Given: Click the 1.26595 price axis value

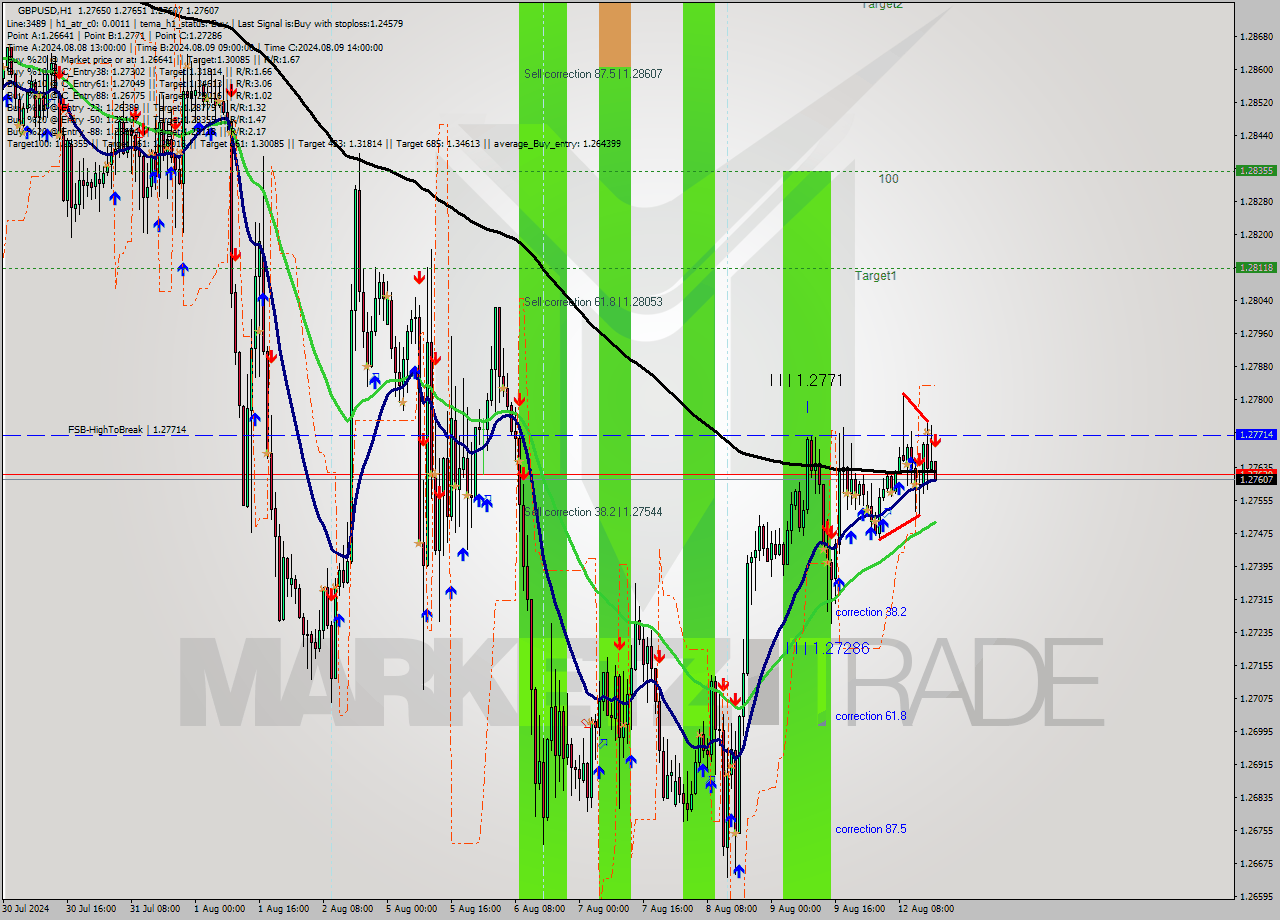Looking at the screenshot, I should click(1255, 897).
